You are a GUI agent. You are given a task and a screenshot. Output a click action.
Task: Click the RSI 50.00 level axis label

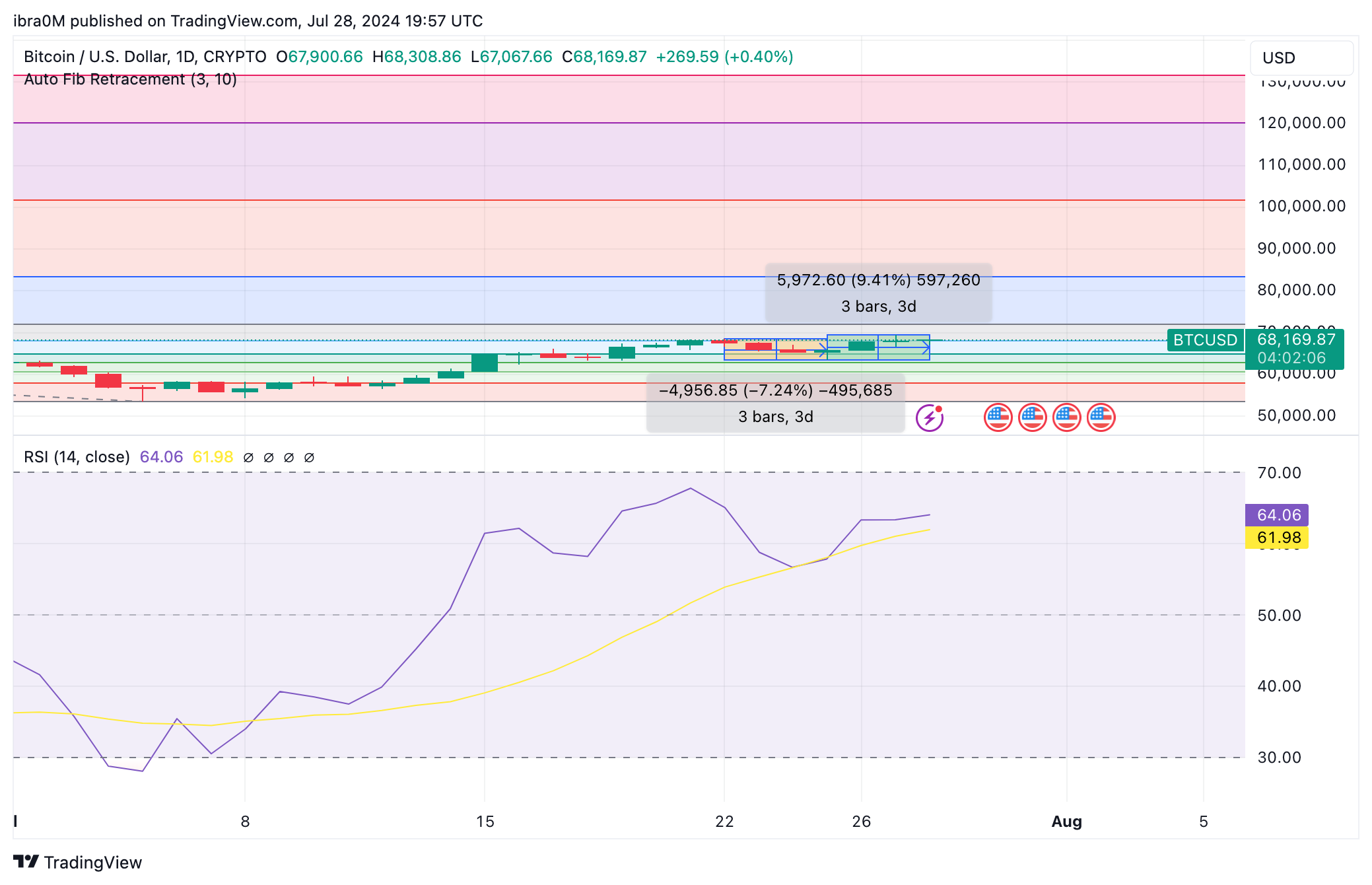(x=1279, y=616)
